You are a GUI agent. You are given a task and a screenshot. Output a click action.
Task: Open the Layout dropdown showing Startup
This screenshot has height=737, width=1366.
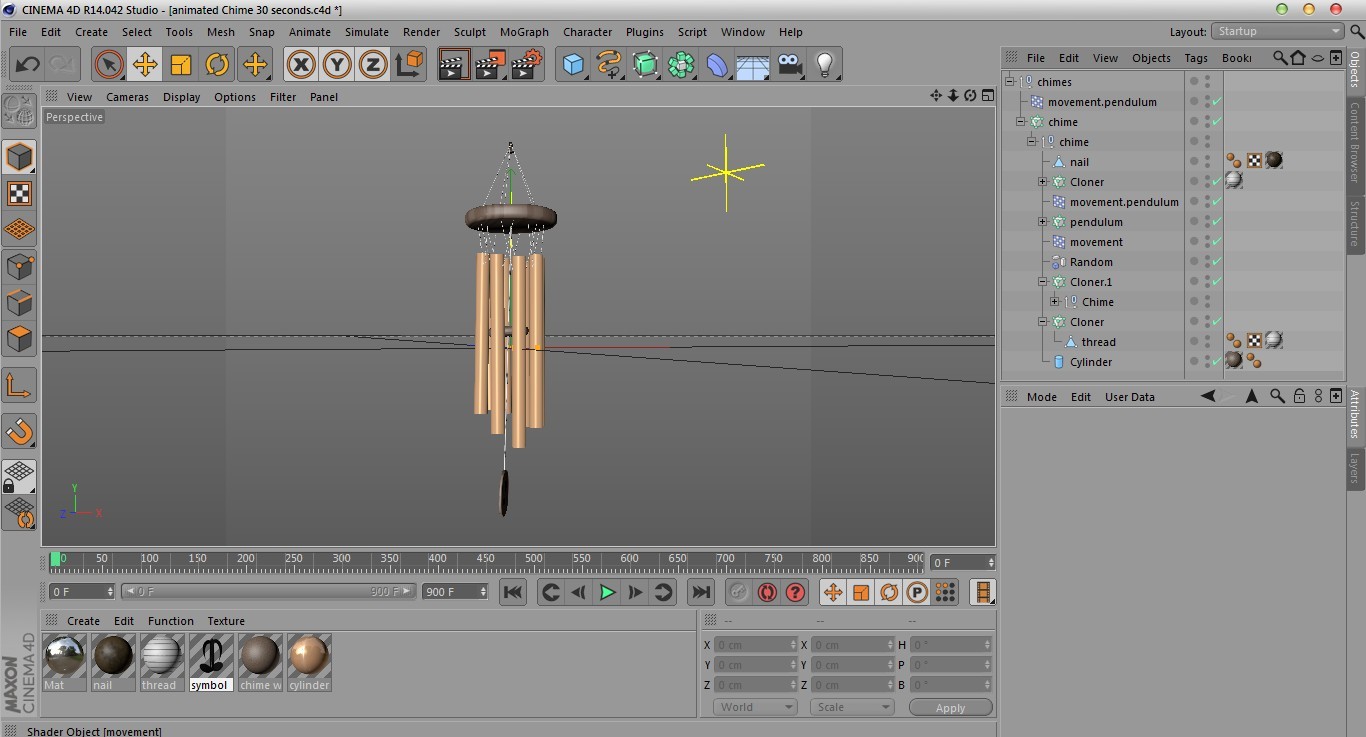1277,31
